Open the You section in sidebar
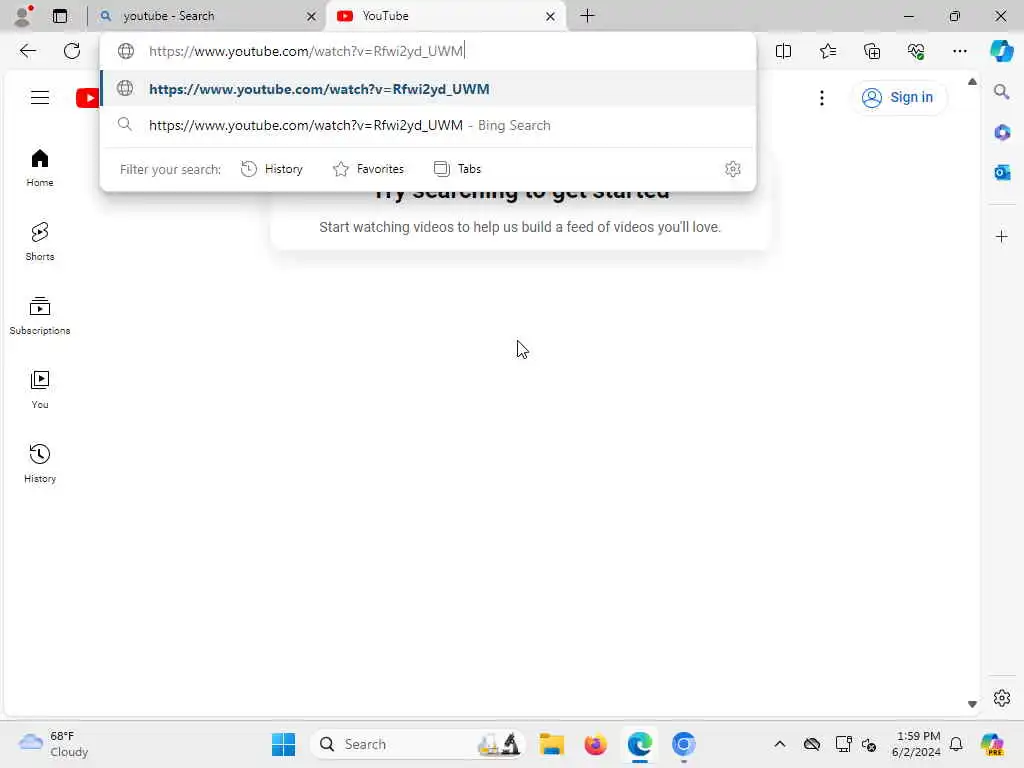 pyautogui.click(x=40, y=390)
